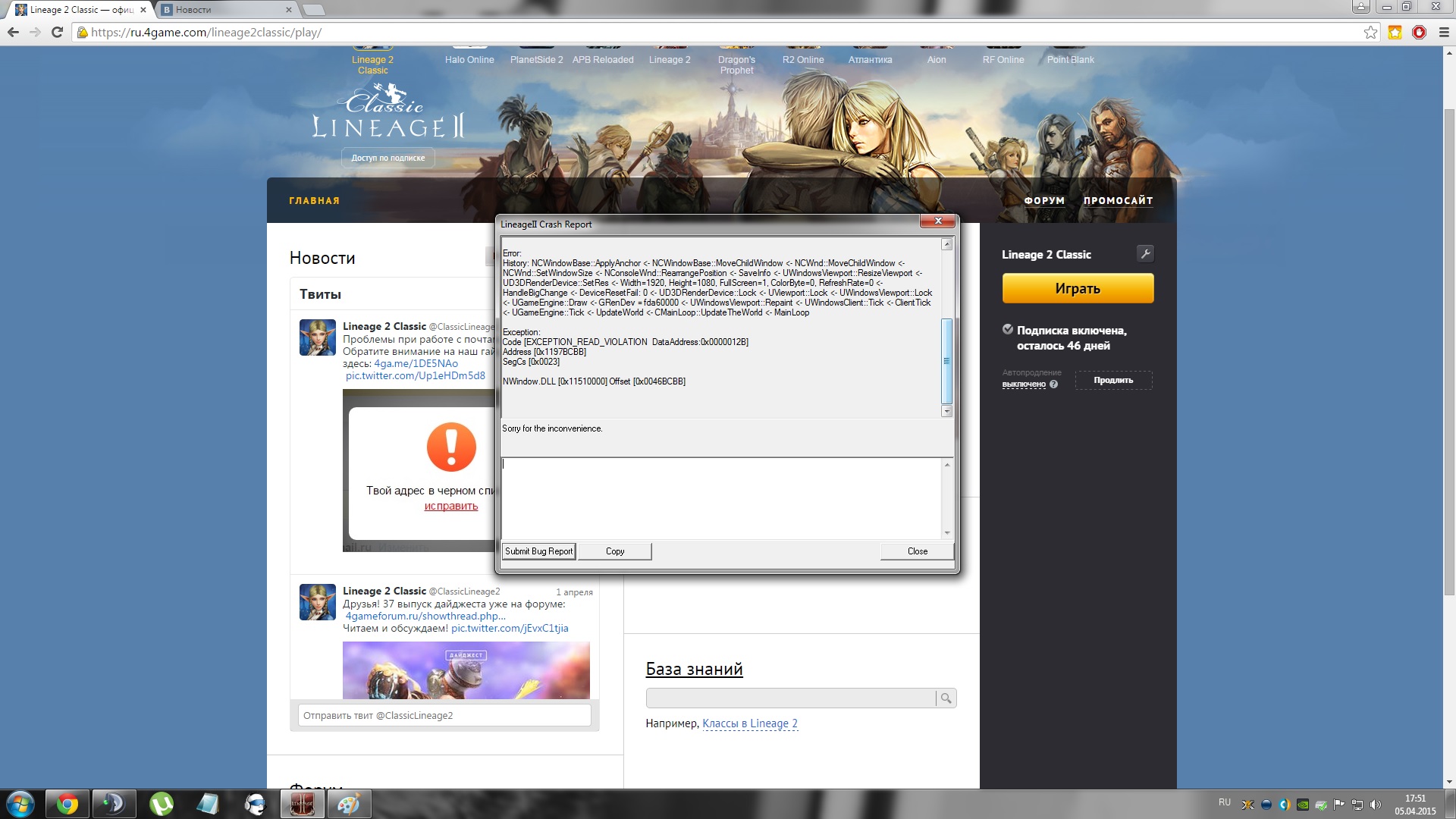1456x819 pixels.
Task: Click the crash log scrollbar thumb
Action: tap(946, 362)
